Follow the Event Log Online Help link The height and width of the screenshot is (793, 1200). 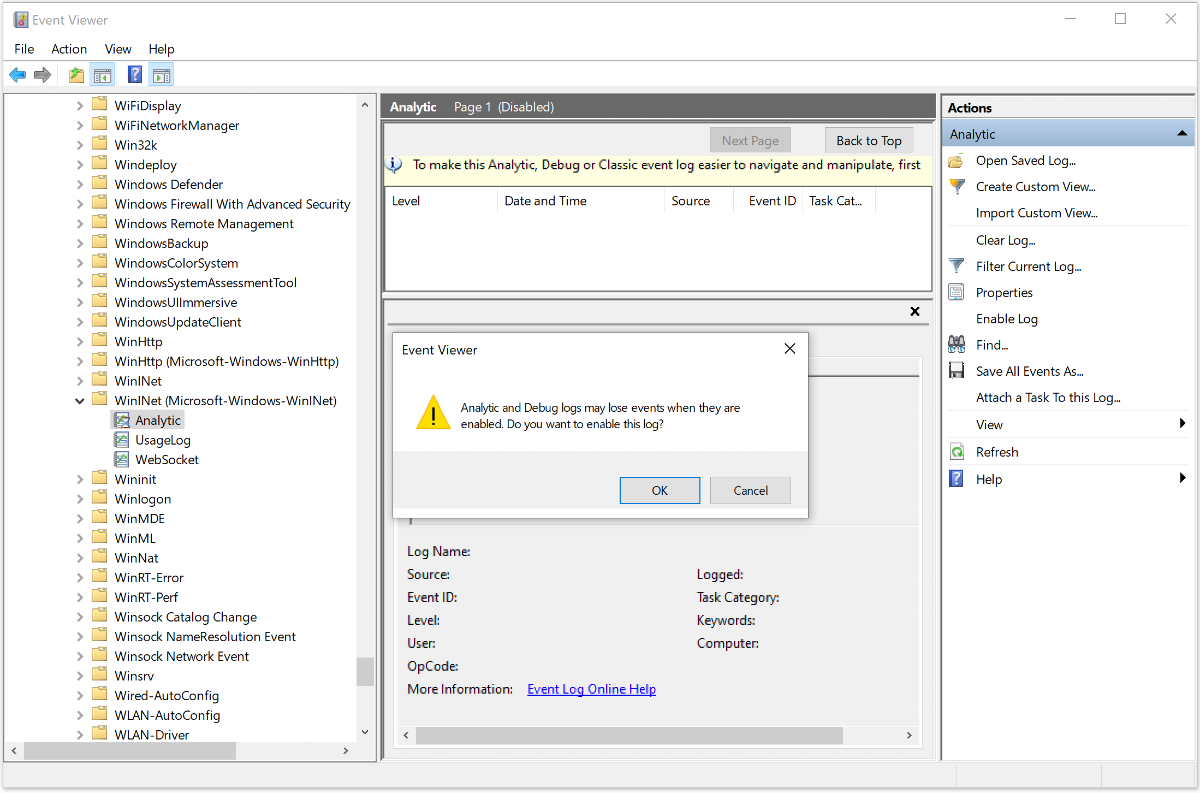(x=592, y=689)
